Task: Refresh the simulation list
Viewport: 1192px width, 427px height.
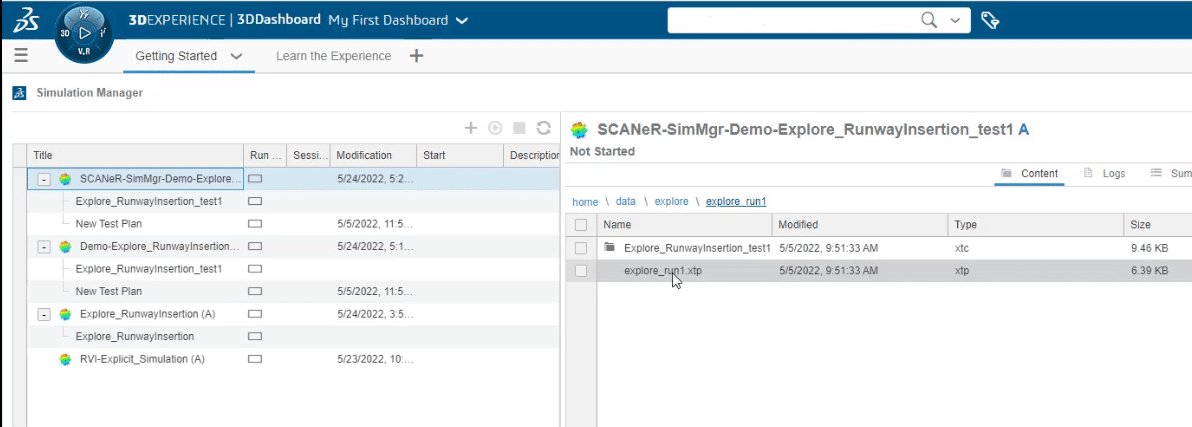Action: pos(544,128)
